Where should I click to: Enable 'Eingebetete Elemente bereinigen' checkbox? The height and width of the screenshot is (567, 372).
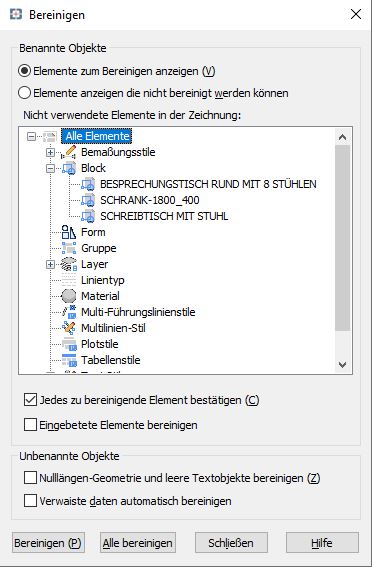click(x=30, y=425)
